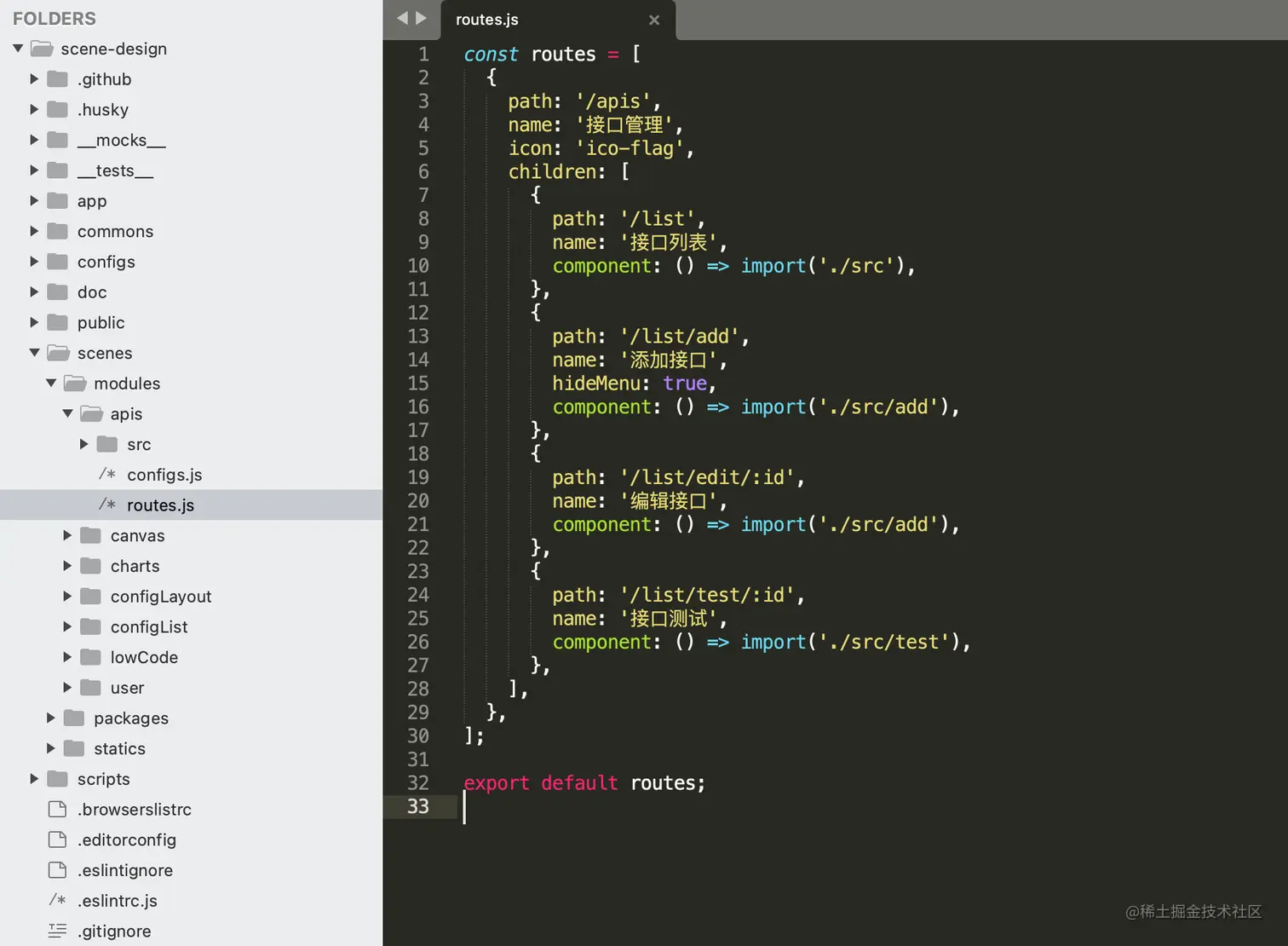Click line number 1 in the gutter
1288x946 pixels.
click(423, 54)
